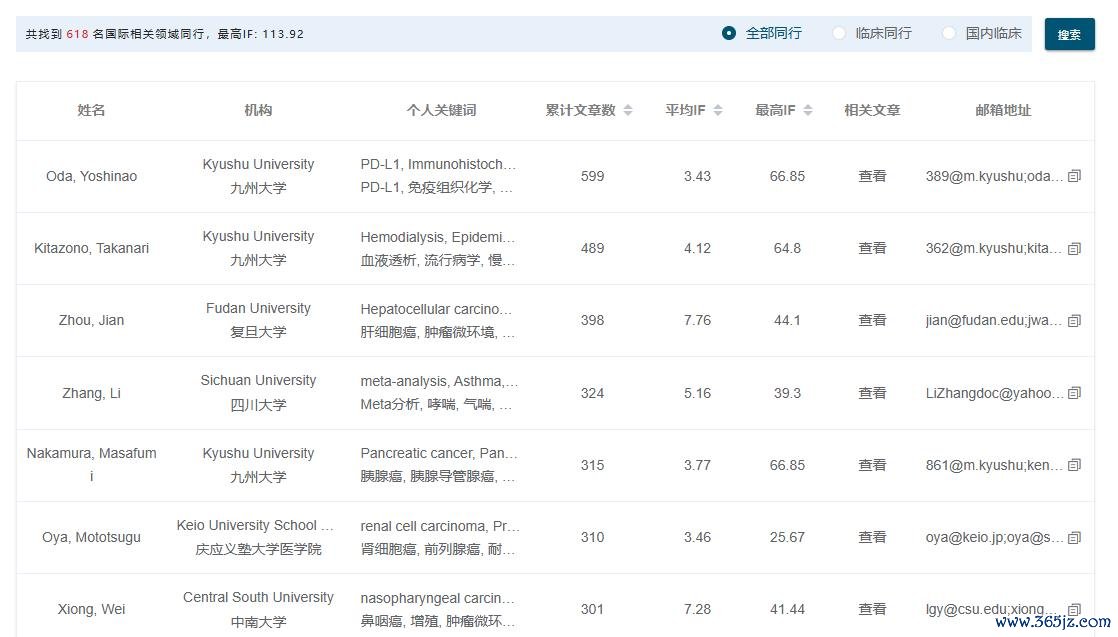This screenshot has height=637, width=1118.
Task: Select the name Zhang, Li
Action: (x=91, y=393)
